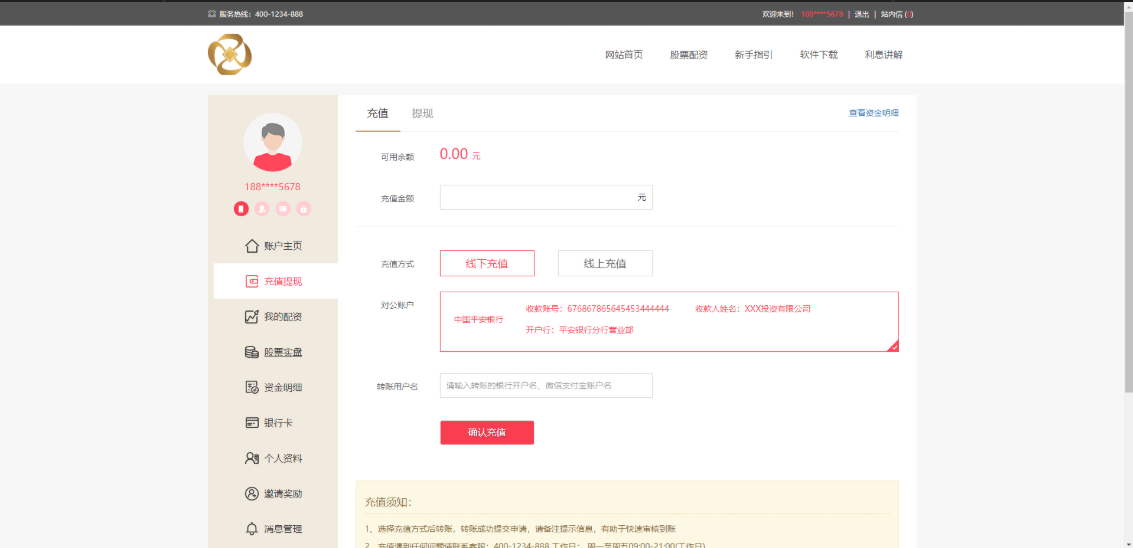Click the real-name verification badge icon
This screenshot has width=1133, height=548.
coord(262,209)
